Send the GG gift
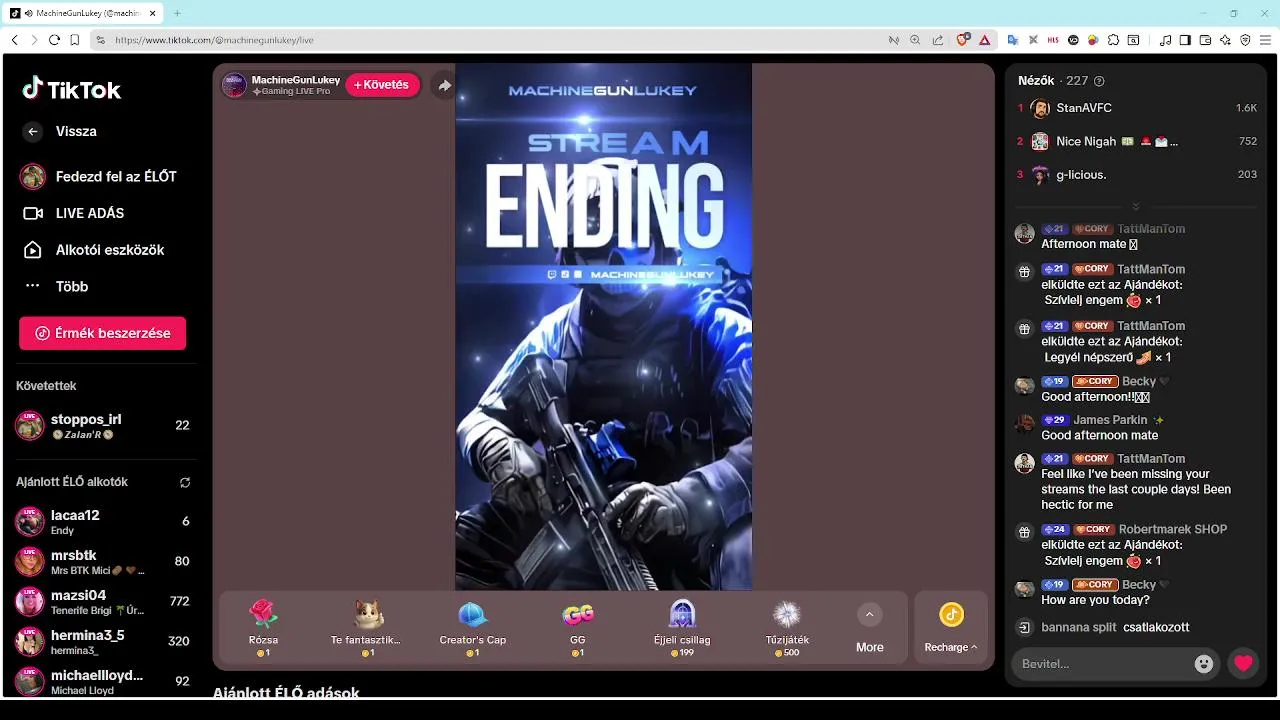The image size is (1280, 720). pyautogui.click(x=578, y=628)
